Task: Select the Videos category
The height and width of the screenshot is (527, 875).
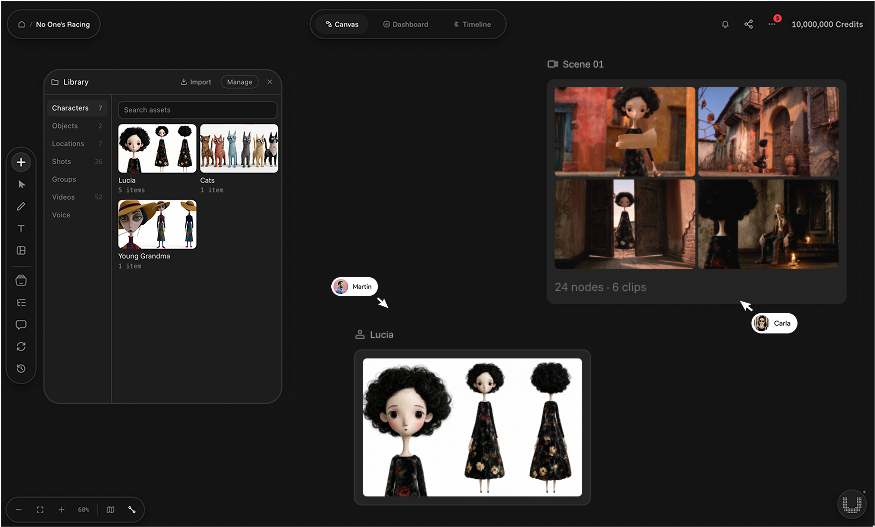Action: click(77, 197)
